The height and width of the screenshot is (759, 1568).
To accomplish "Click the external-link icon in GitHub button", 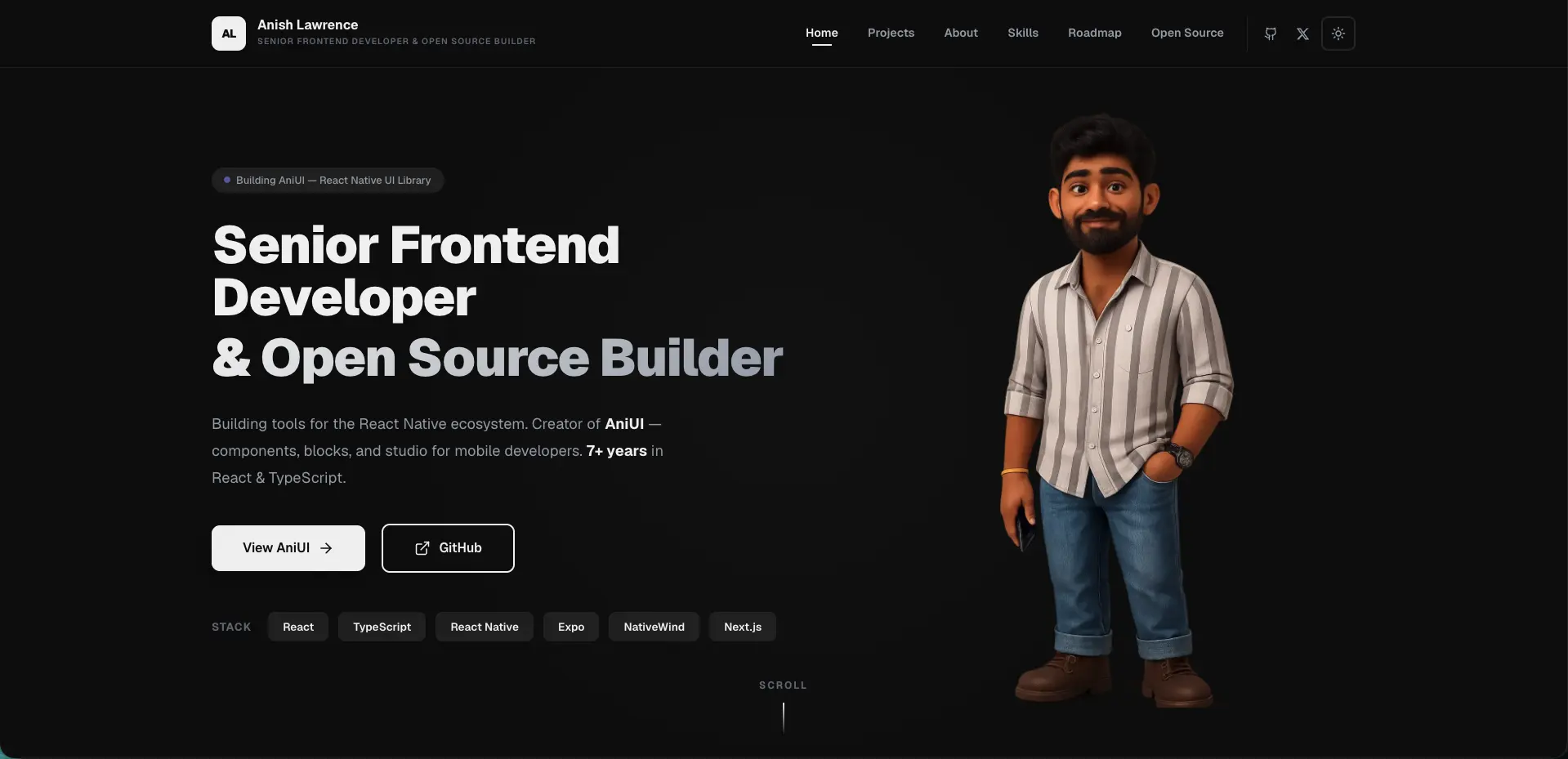I will (422, 548).
